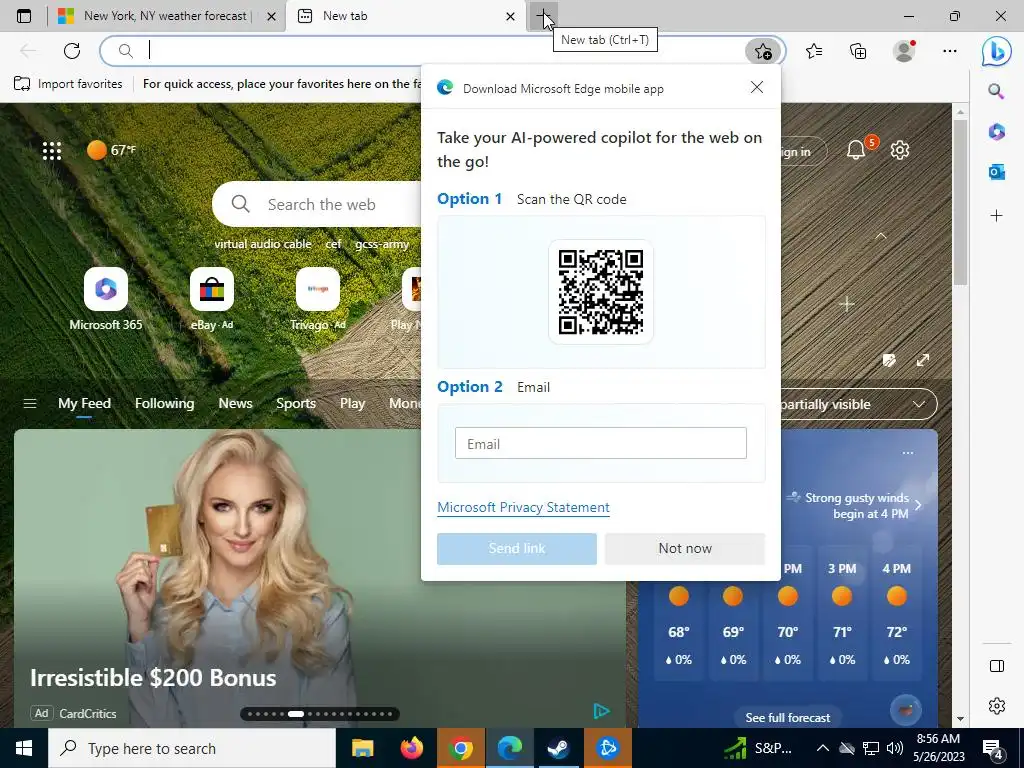Click the Search the web box

[x=317, y=204]
